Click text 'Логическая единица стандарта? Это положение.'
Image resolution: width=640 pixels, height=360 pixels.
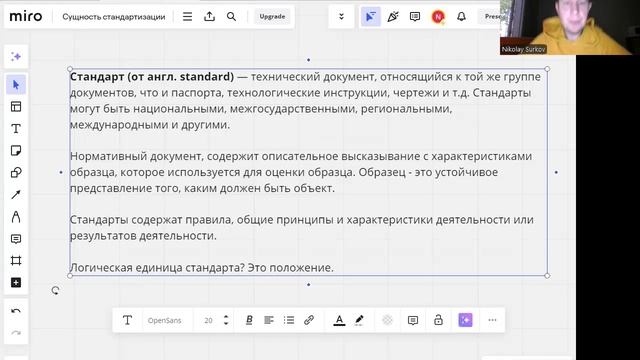tap(202, 268)
